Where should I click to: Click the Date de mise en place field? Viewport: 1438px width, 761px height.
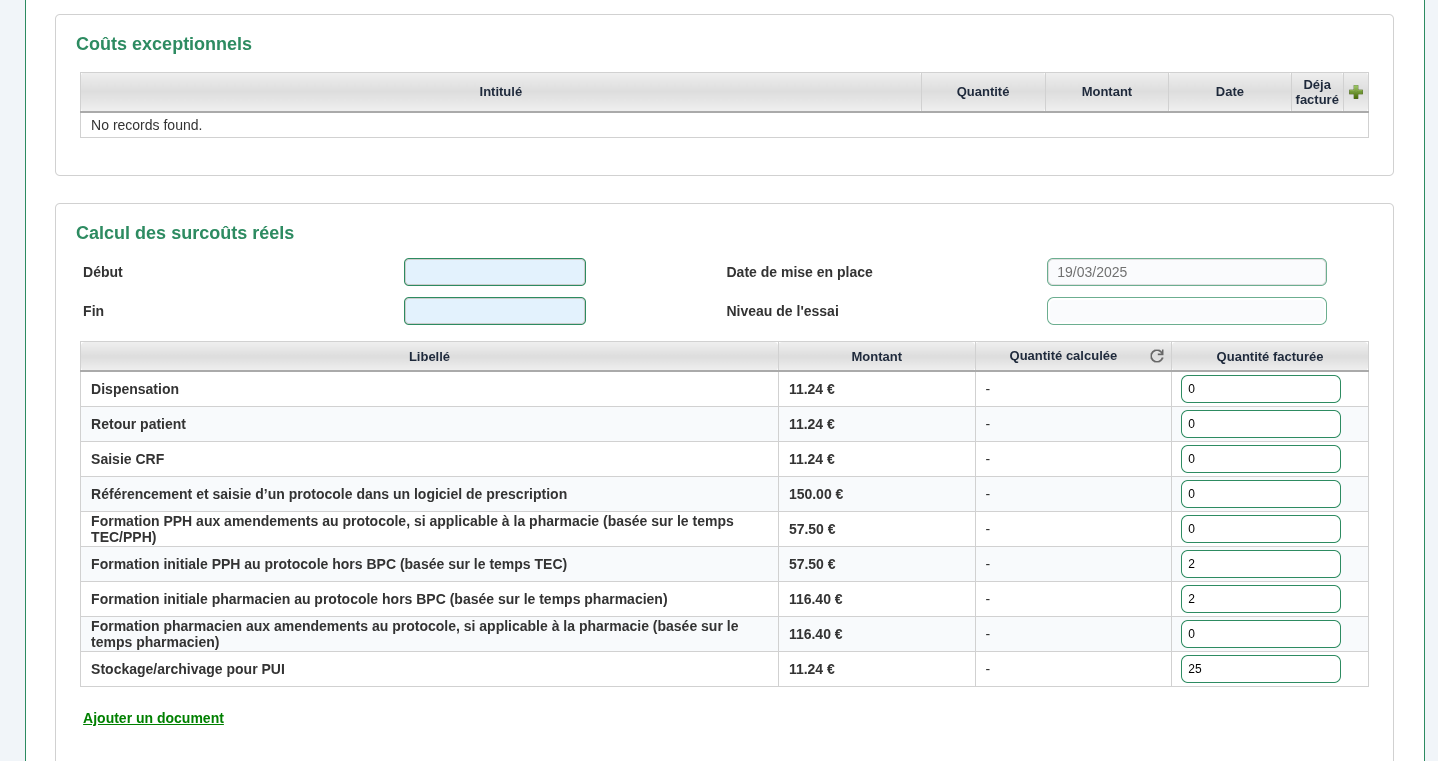[x=1186, y=272]
